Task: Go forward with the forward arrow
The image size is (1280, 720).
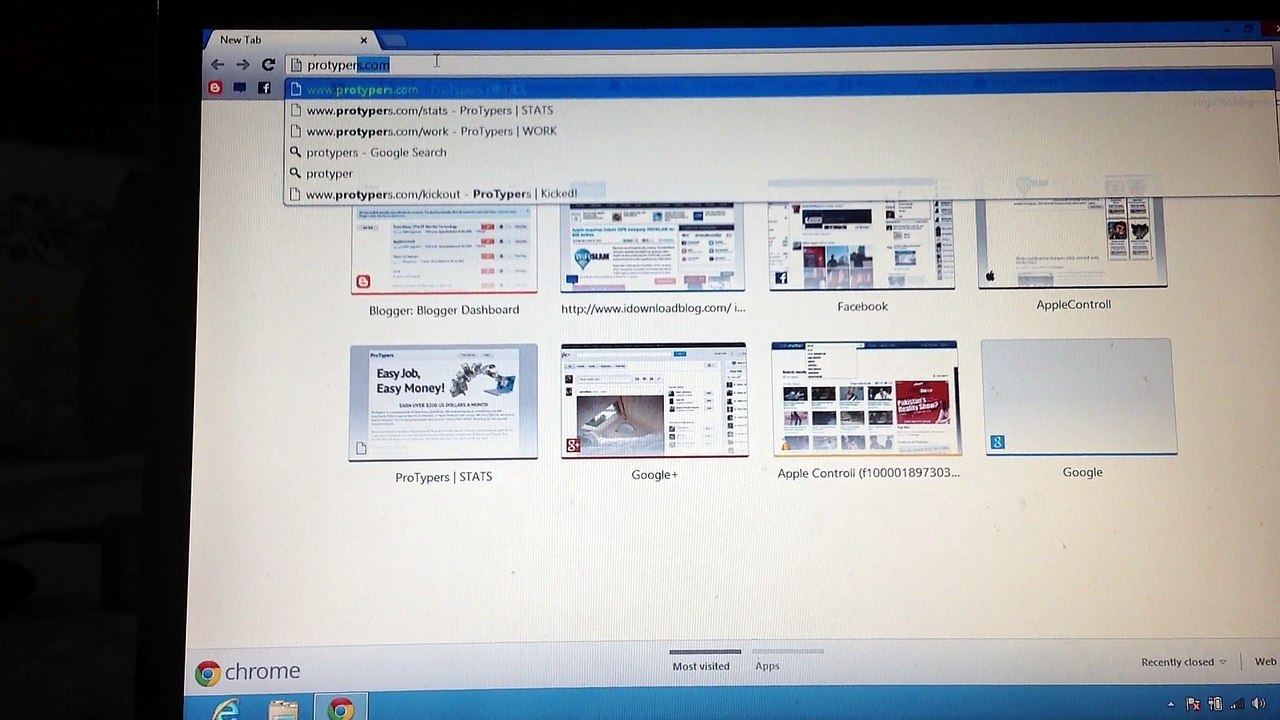Action: [243, 65]
